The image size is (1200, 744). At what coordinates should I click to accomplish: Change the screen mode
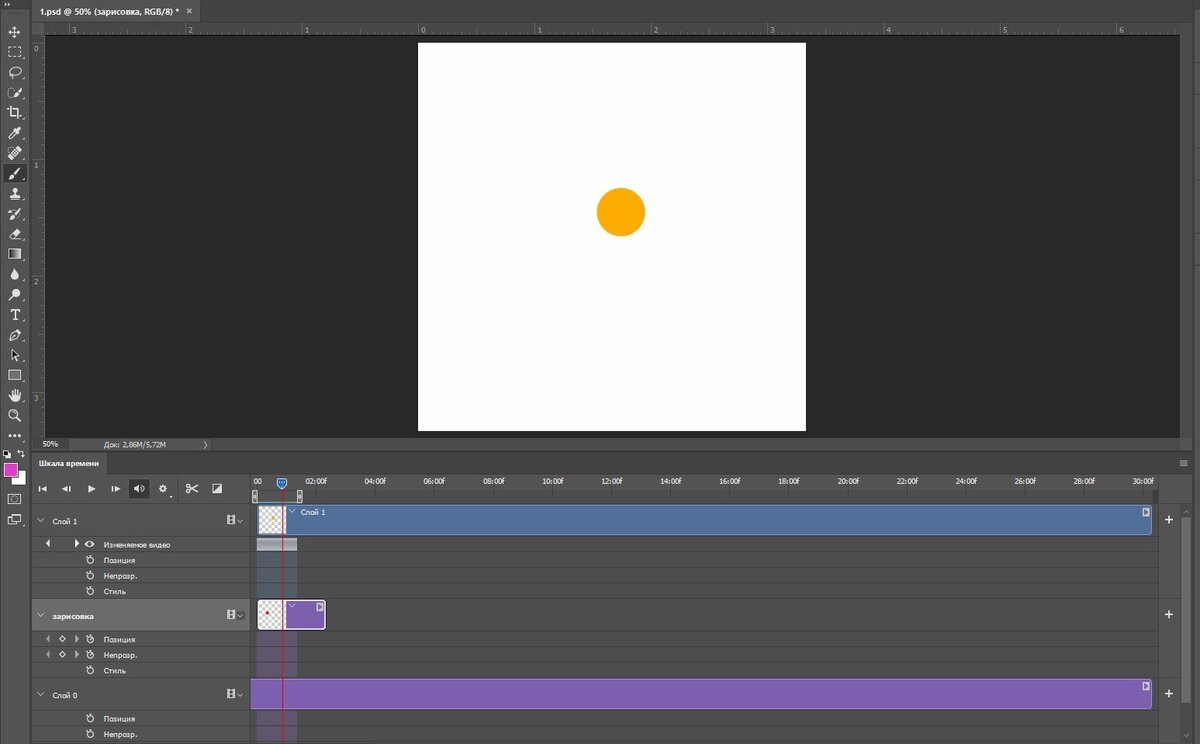pos(15,519)
